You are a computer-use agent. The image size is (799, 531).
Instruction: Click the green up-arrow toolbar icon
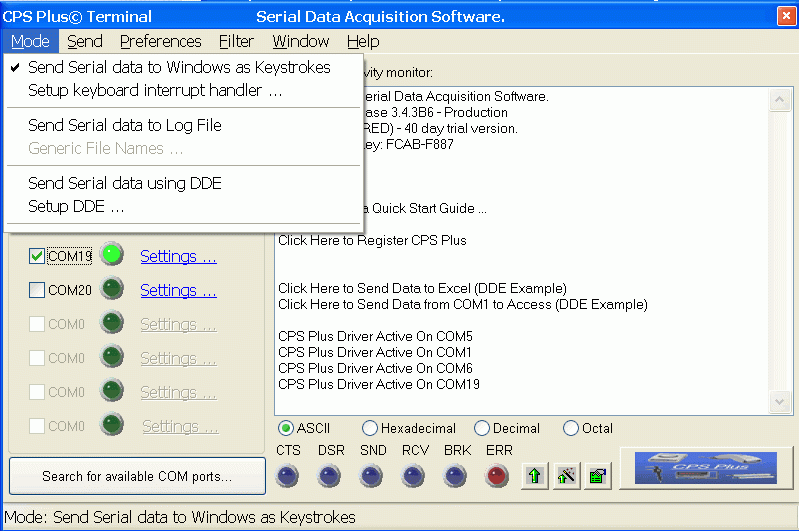pyautogui.click(x=535, y=476)
